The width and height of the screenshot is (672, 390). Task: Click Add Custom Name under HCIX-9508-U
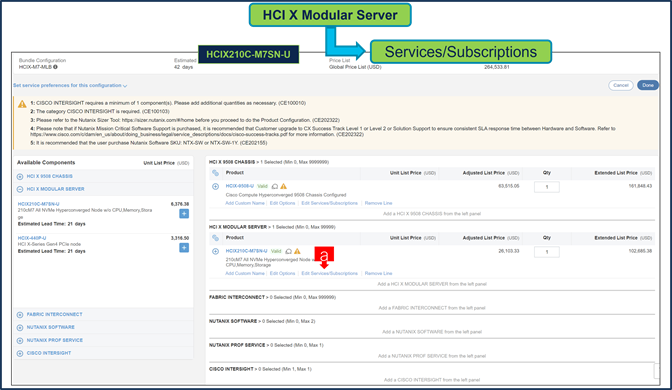click(245, 203)
